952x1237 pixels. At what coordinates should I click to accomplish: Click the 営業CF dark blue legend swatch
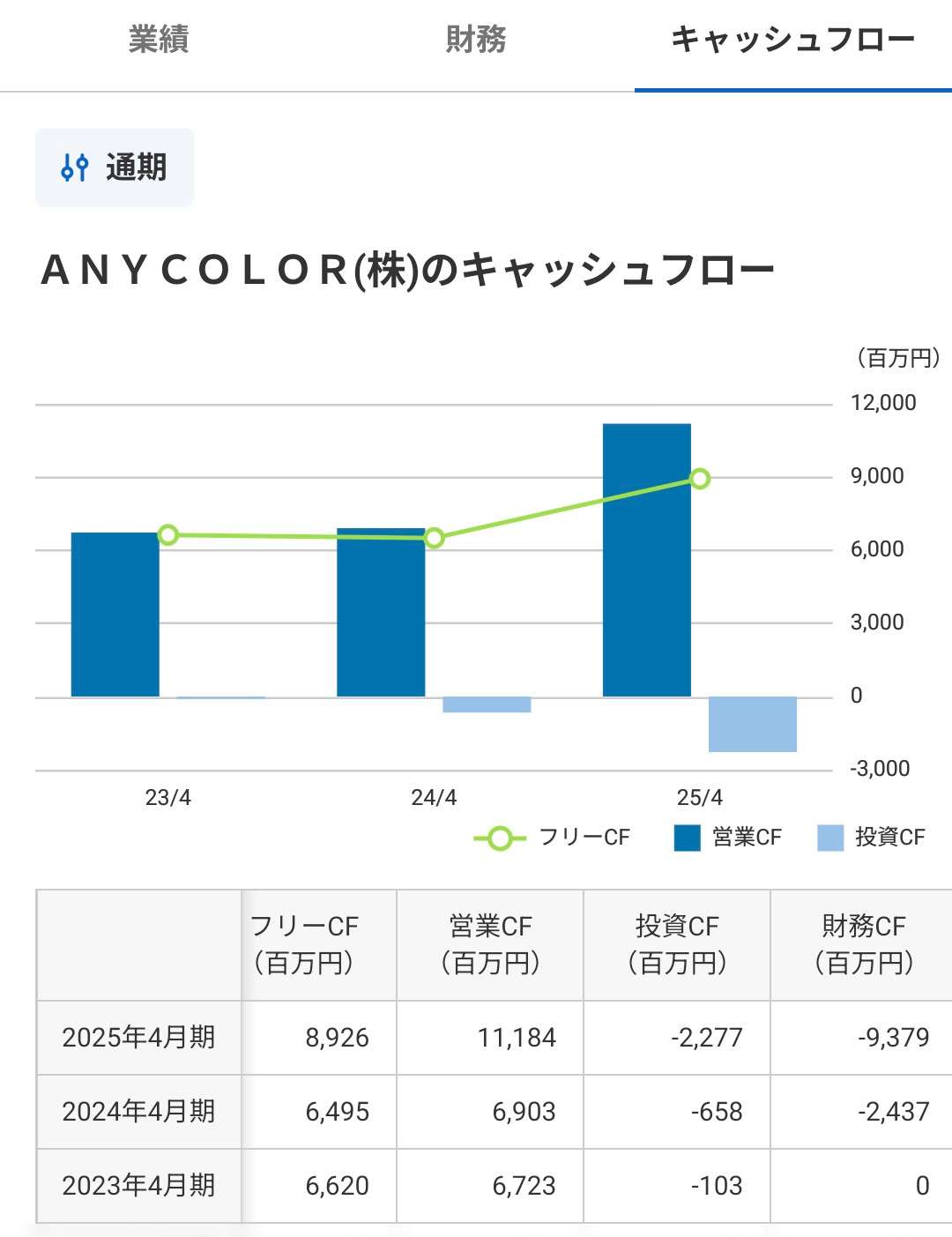tap(687, 838)
